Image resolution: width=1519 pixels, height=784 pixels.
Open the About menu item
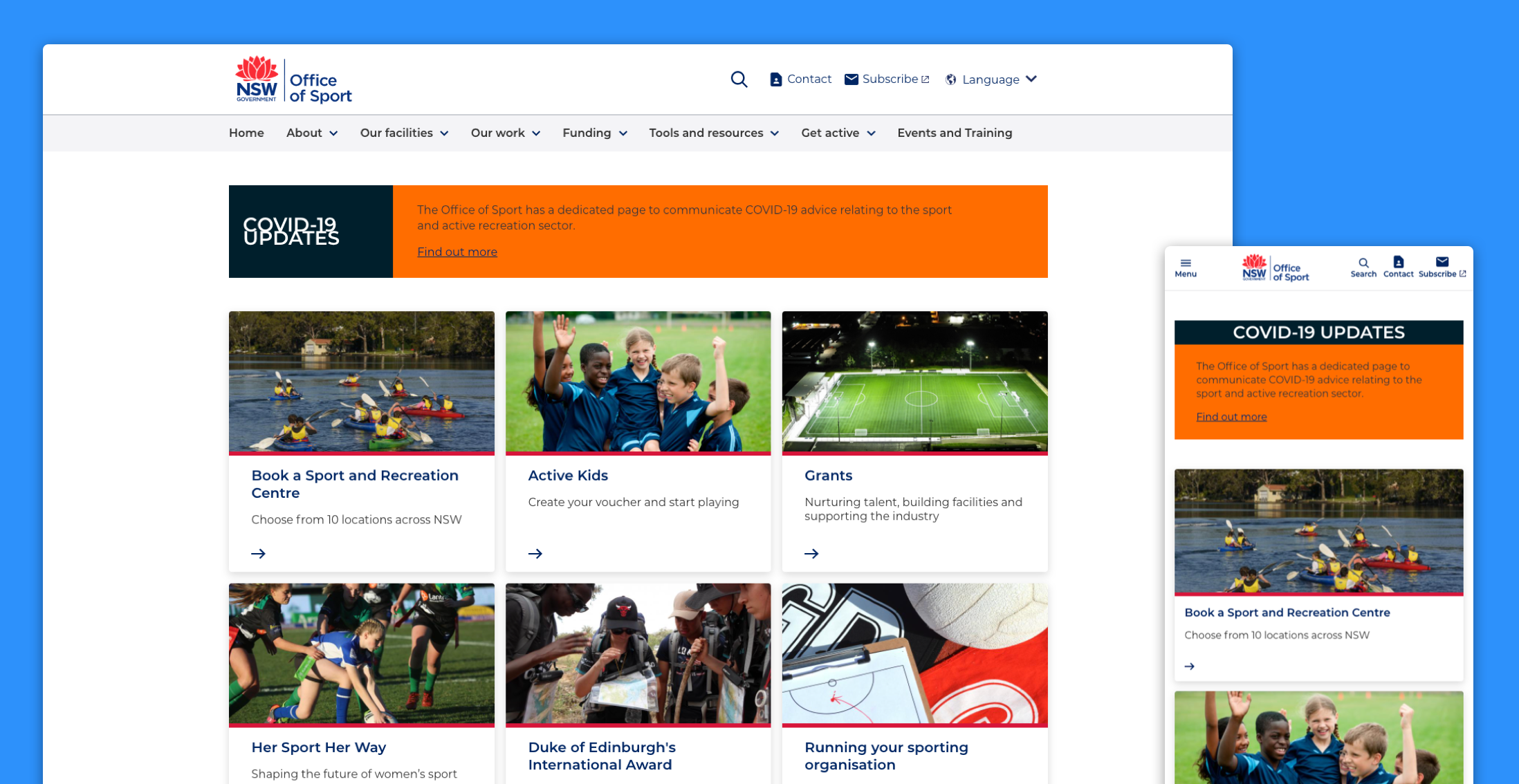click(x=304, y=133)
